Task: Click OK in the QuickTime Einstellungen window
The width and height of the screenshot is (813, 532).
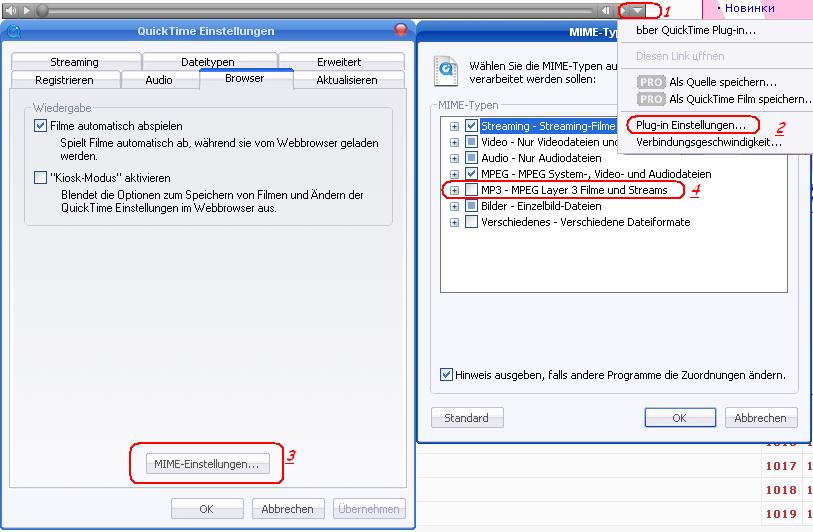Action: [x=207, y=509]
